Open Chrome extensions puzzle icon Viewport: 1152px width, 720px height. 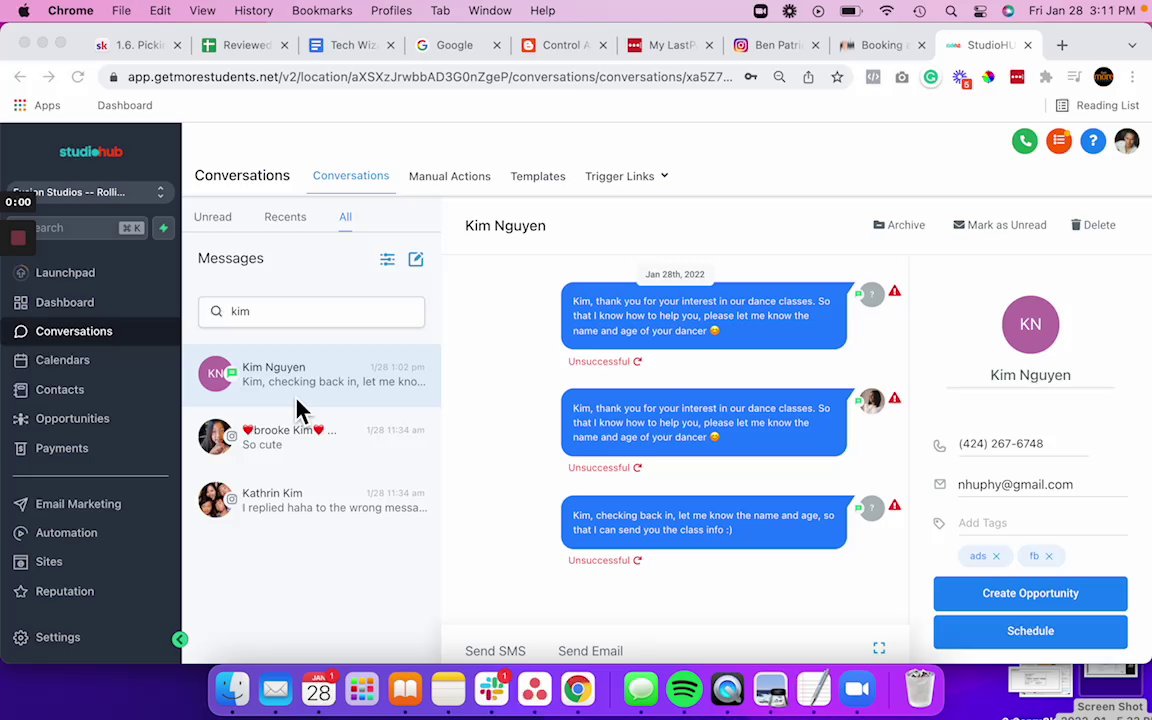click(x=1045, y=77)
